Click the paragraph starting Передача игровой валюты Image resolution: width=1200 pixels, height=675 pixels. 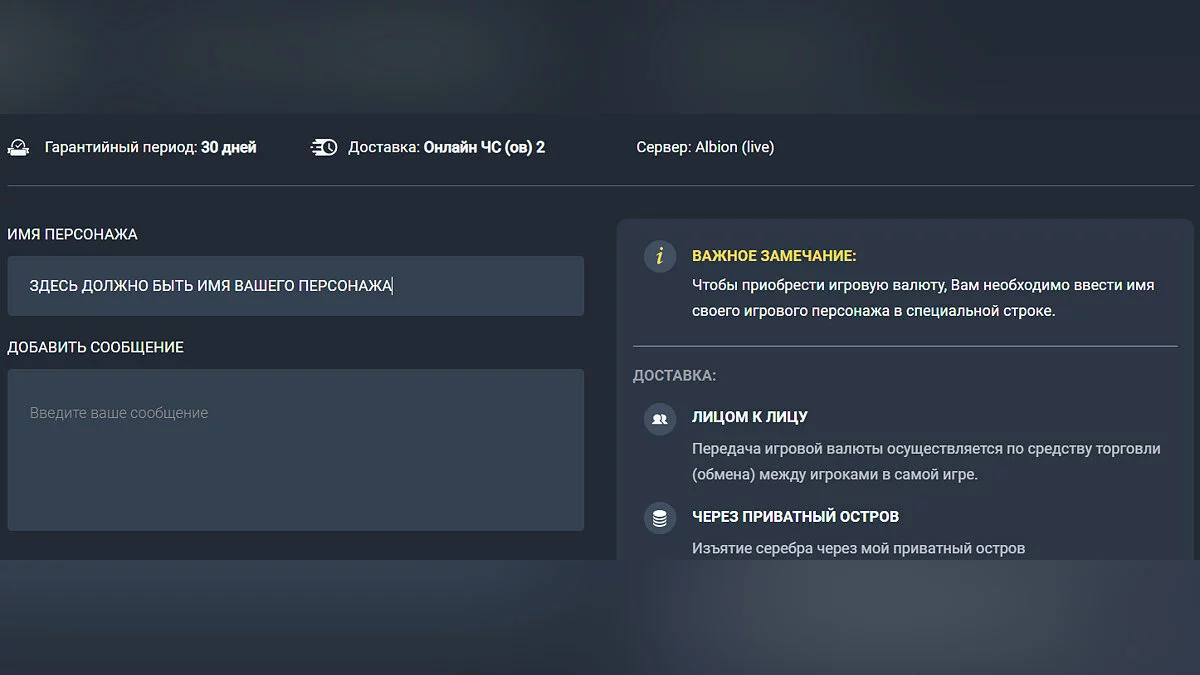pyautogui.click(x=926, y=461)
